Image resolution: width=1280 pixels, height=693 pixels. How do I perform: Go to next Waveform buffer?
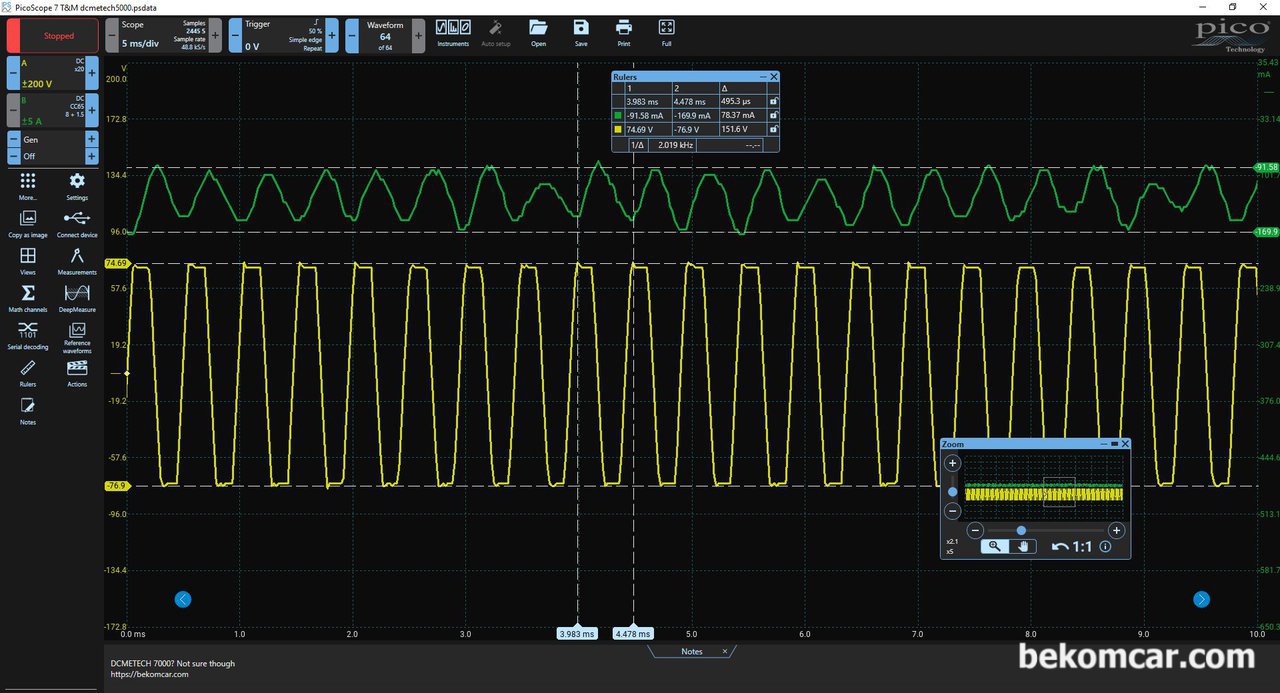[x=418, y=35]
